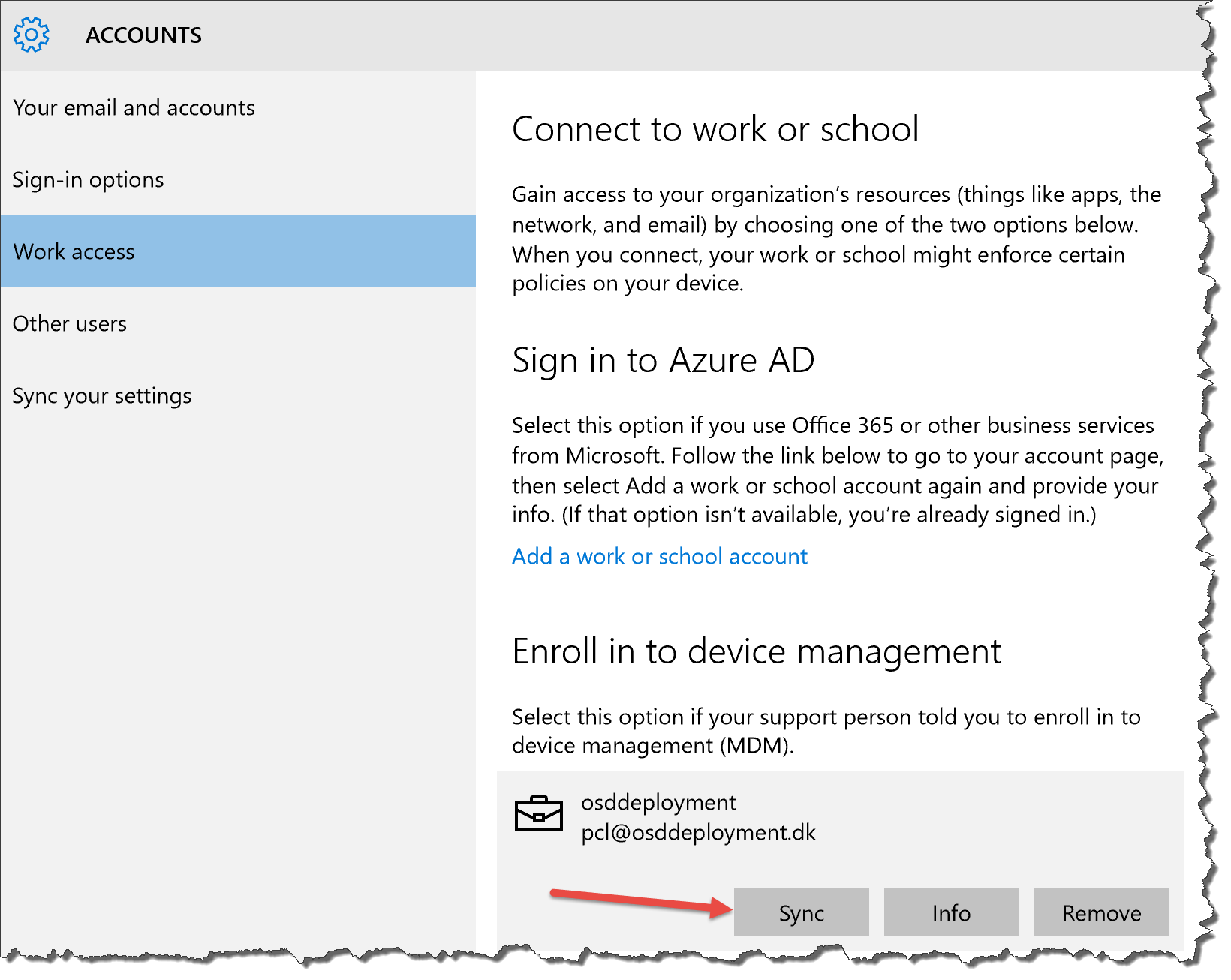Click the pcl@osddeployment.dk account text

[698, 833]
